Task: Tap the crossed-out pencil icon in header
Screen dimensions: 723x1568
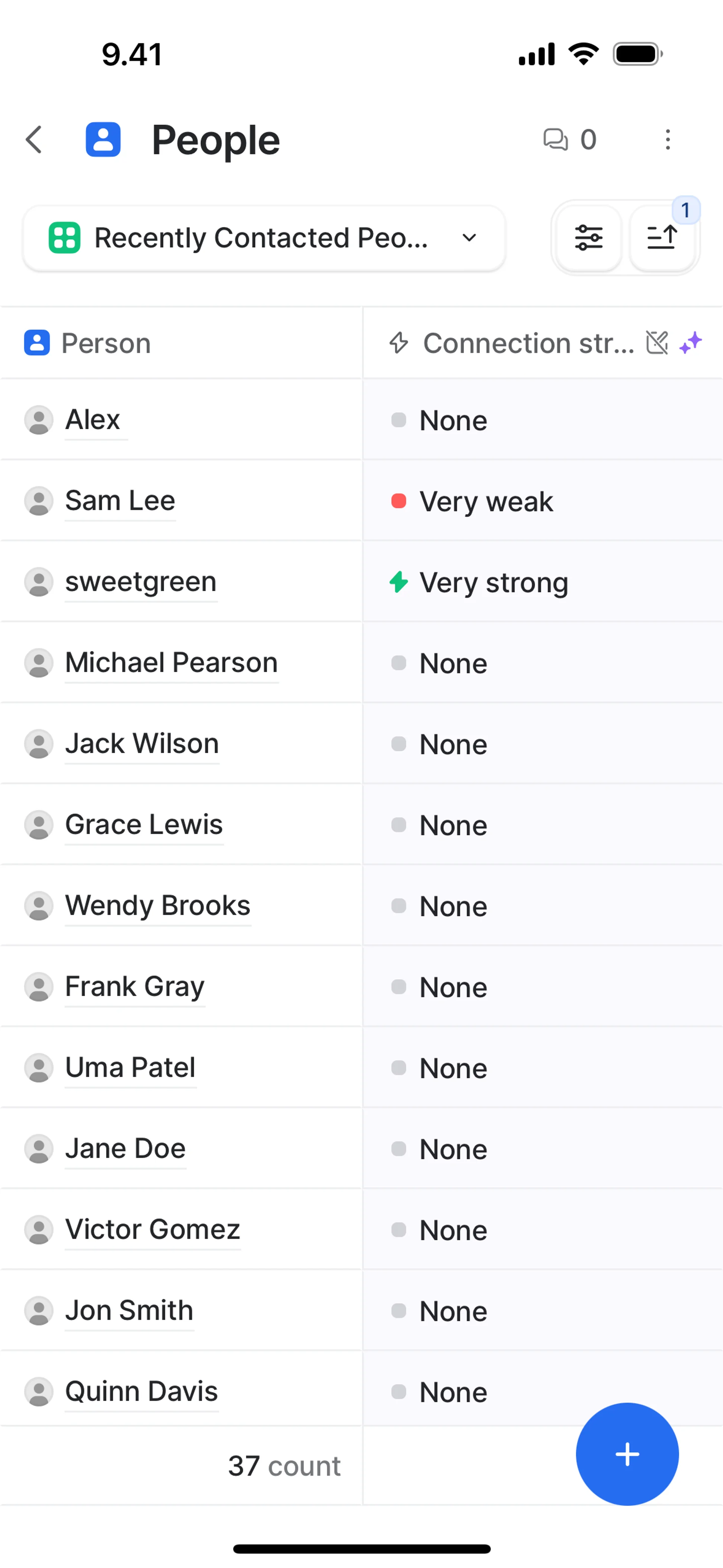Action: click(657, 343)
